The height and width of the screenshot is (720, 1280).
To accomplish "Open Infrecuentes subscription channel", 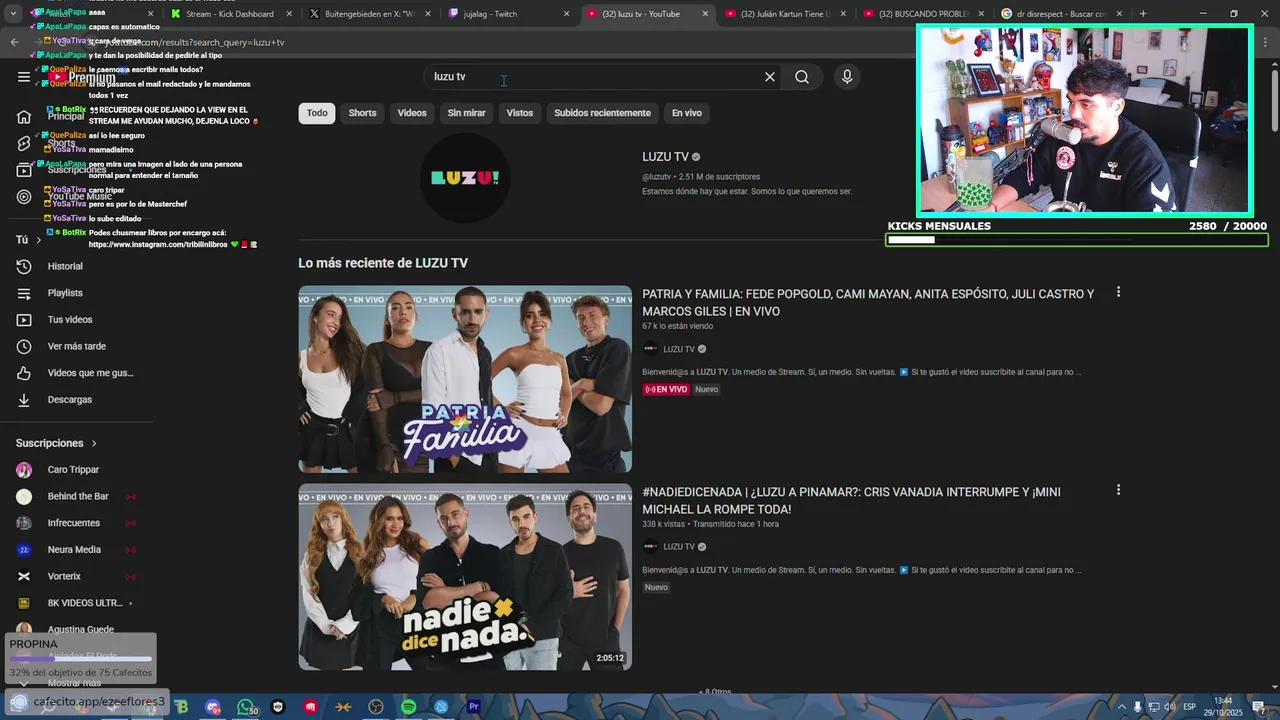I will tap(76, 523).
